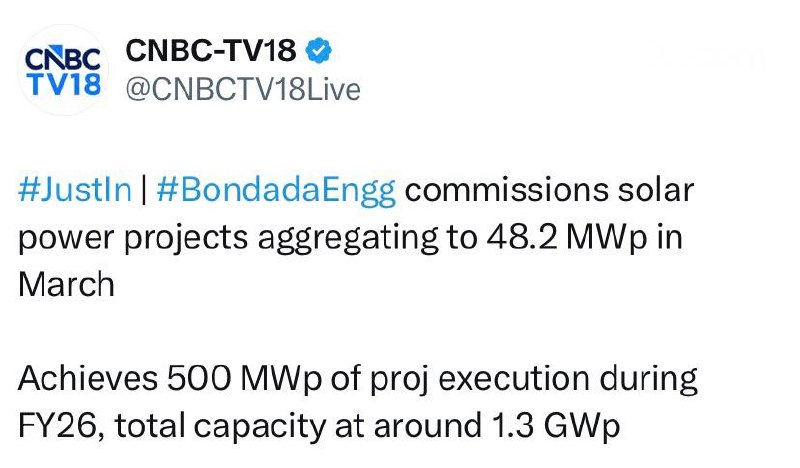
Task: Open the #BondadaEngg hashtag
Action: pyautogui.click(x=276, y=190)
